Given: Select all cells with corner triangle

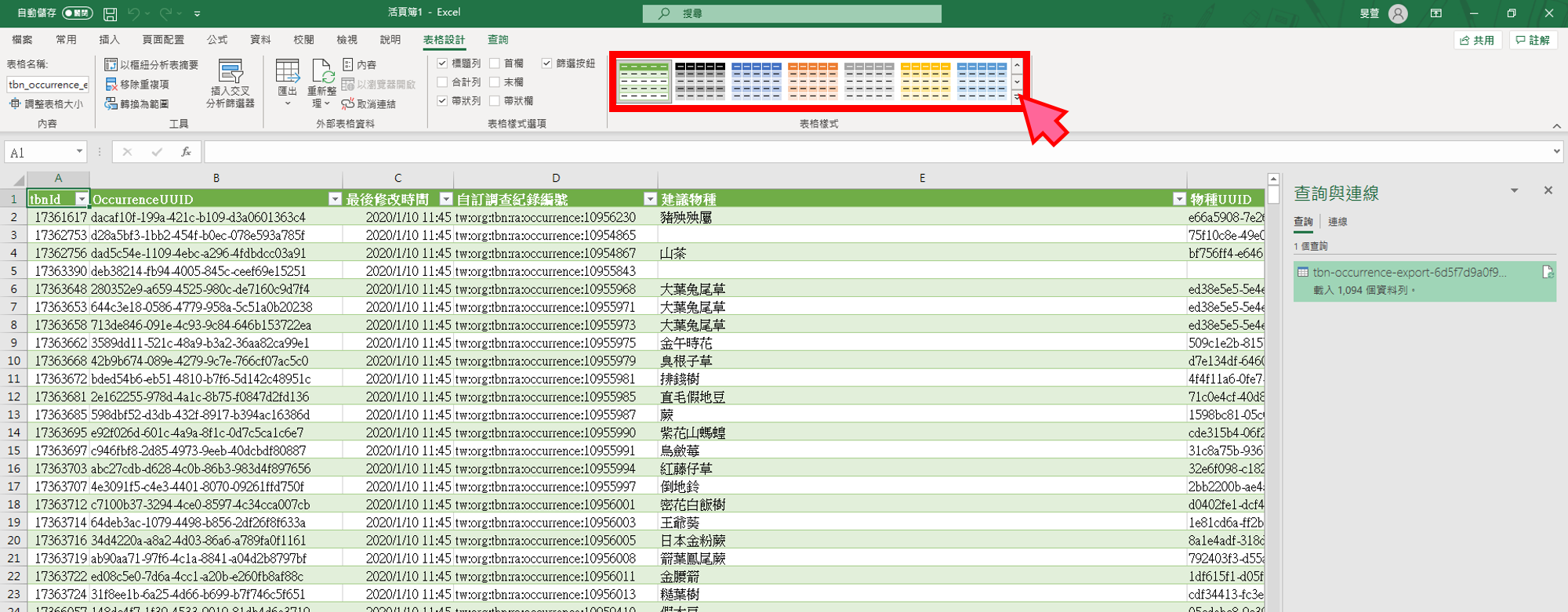Looking at the screenshot, I should point(17,179).
